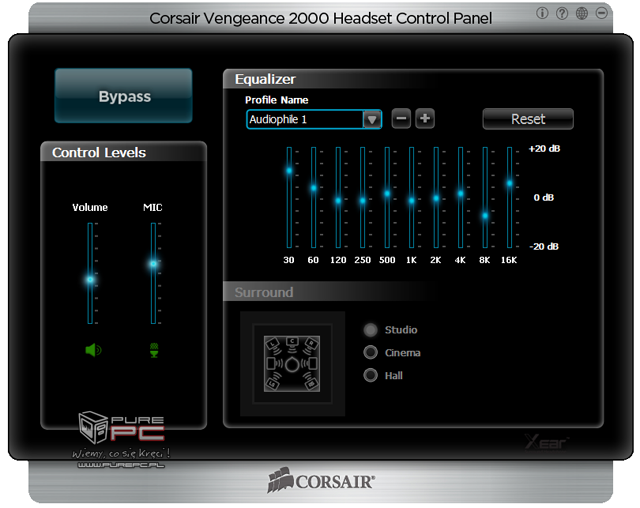
Task: Click the 16K equalizer slider handle
Action: 509,183
